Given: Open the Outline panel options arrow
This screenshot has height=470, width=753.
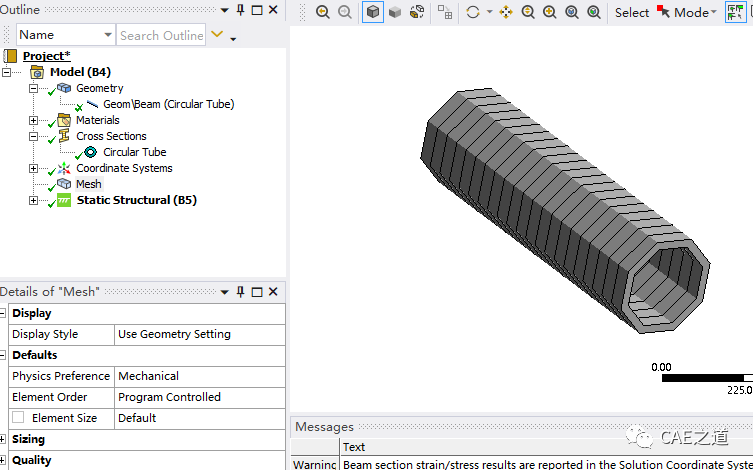Looking at the screenshot, I should pyautogui.click(x=225, y=10).
